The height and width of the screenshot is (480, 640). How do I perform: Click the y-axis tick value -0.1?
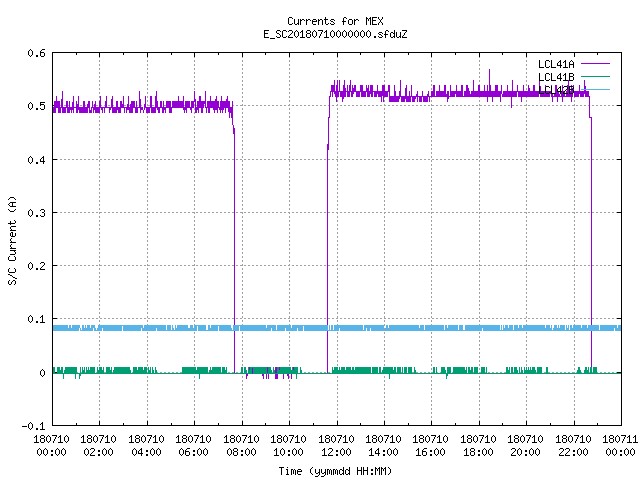pyautogui.click(x=33, y=426)
